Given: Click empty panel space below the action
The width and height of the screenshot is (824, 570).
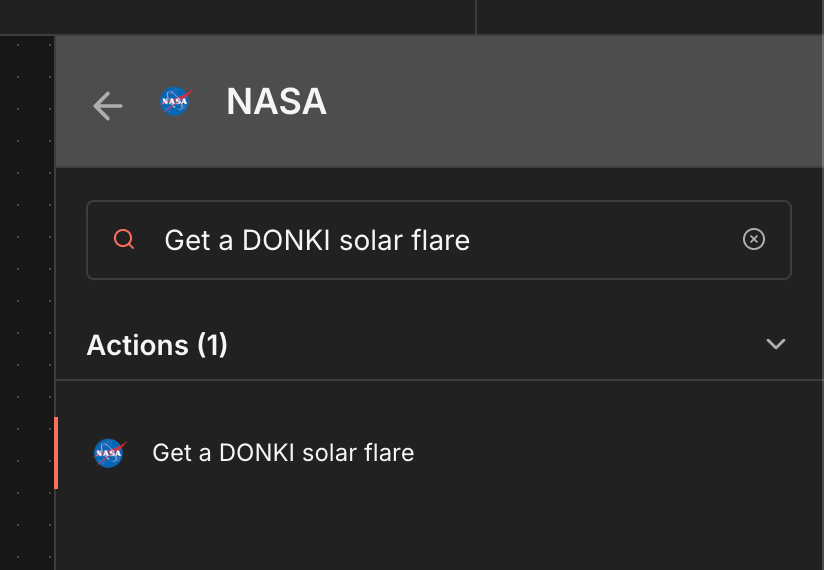Looking at the screenshot, I should (x=438, y=530).
